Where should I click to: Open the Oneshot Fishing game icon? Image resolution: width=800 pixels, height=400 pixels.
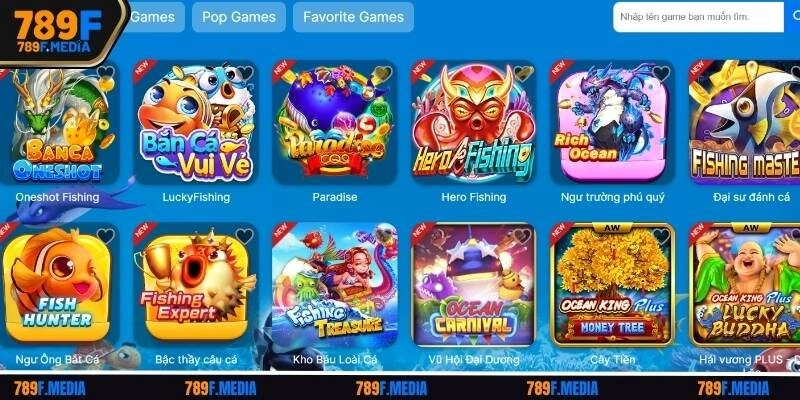pyautogui.click(x=57, y=122)
